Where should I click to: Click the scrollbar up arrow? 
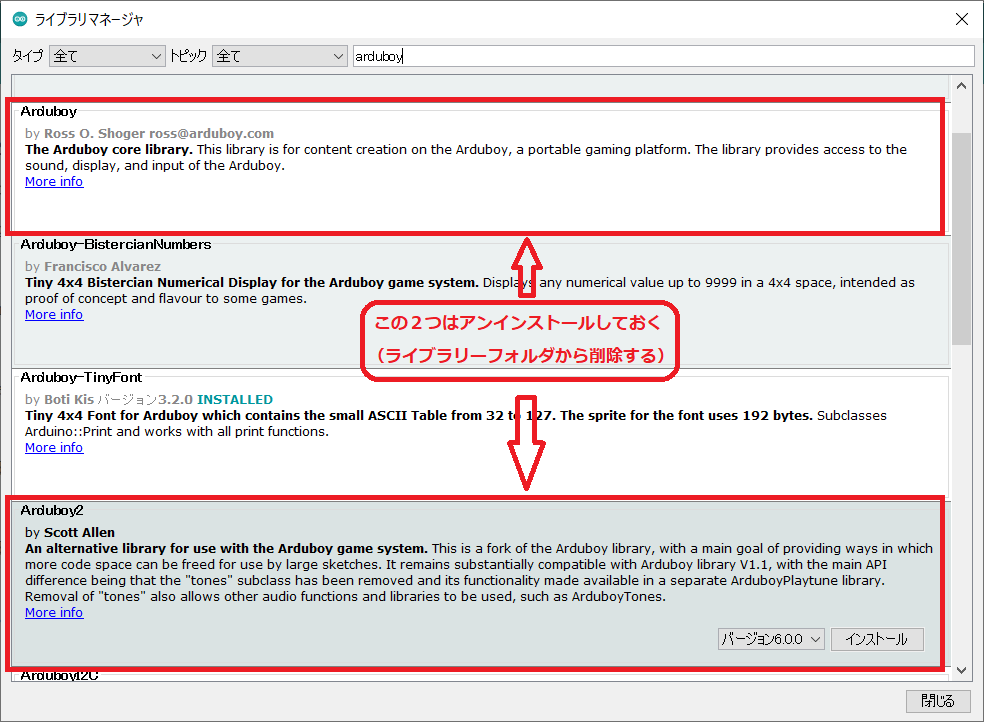[961, 87]
